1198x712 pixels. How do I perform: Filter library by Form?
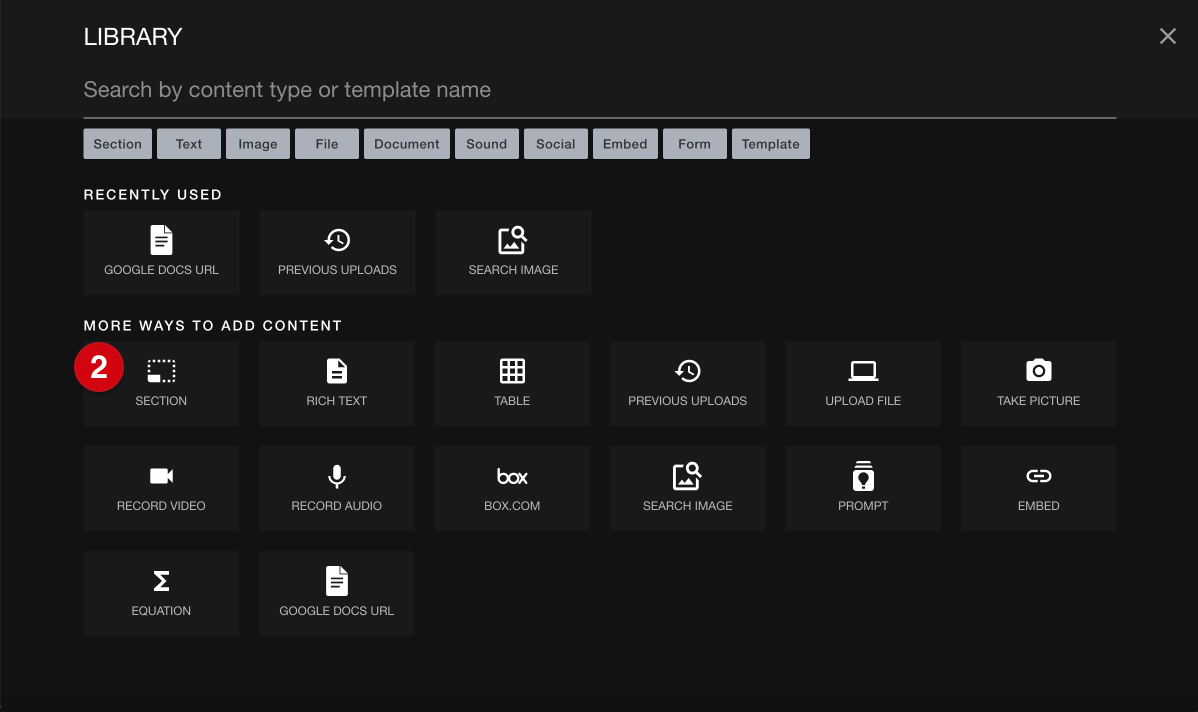tap(695, 144)
